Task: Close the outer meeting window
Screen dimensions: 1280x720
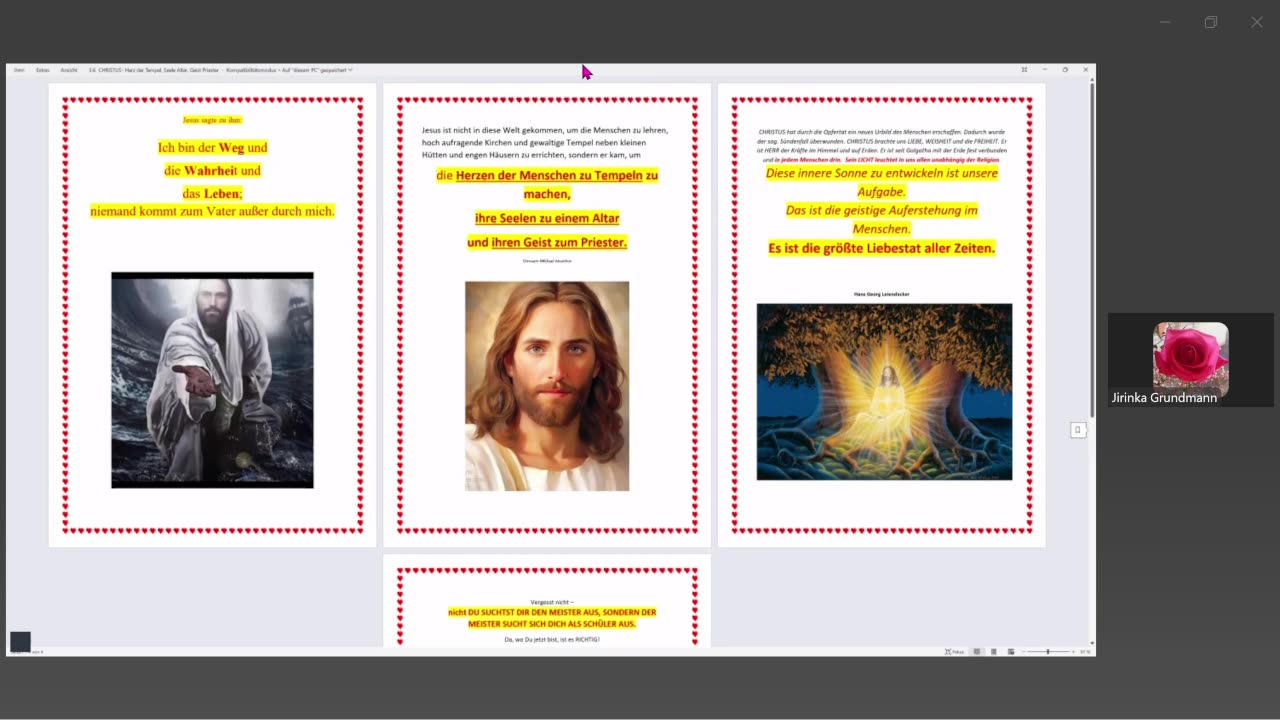Action: click(1257, 22)
